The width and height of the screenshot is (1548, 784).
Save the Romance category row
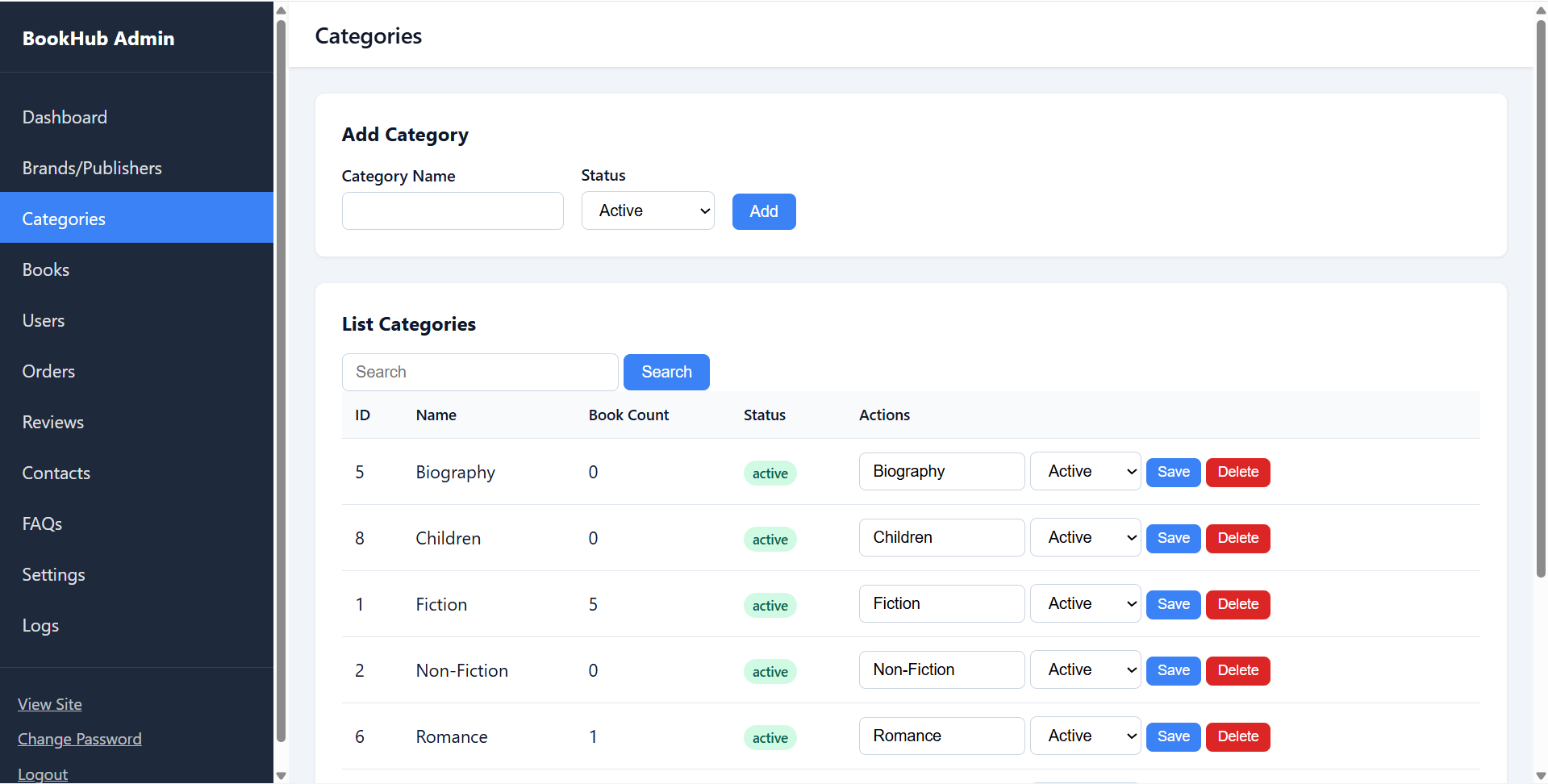coord(1173,736)
